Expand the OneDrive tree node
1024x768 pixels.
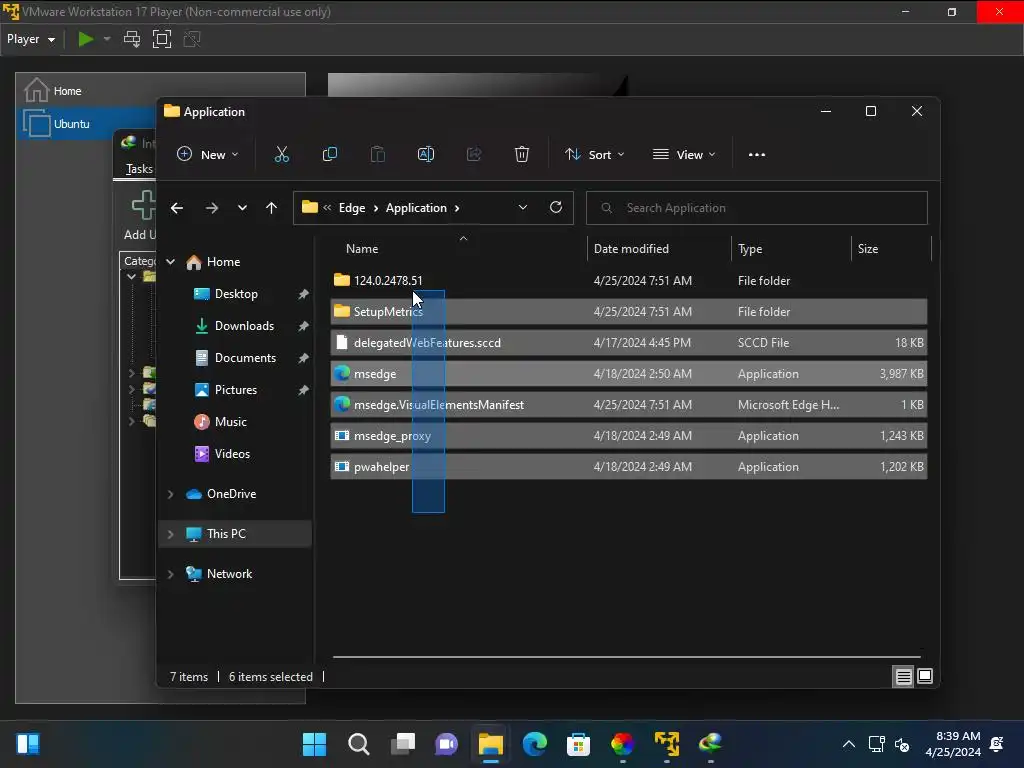click(x=170, y=494)
